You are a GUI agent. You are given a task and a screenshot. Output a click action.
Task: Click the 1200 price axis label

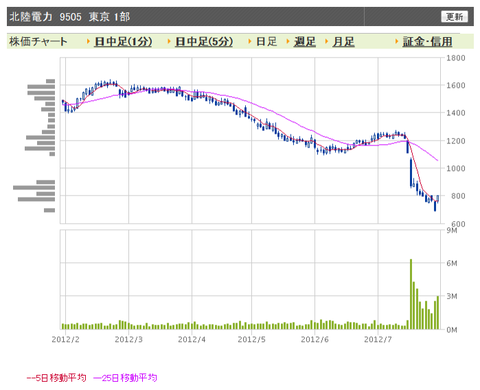(456, 141)
